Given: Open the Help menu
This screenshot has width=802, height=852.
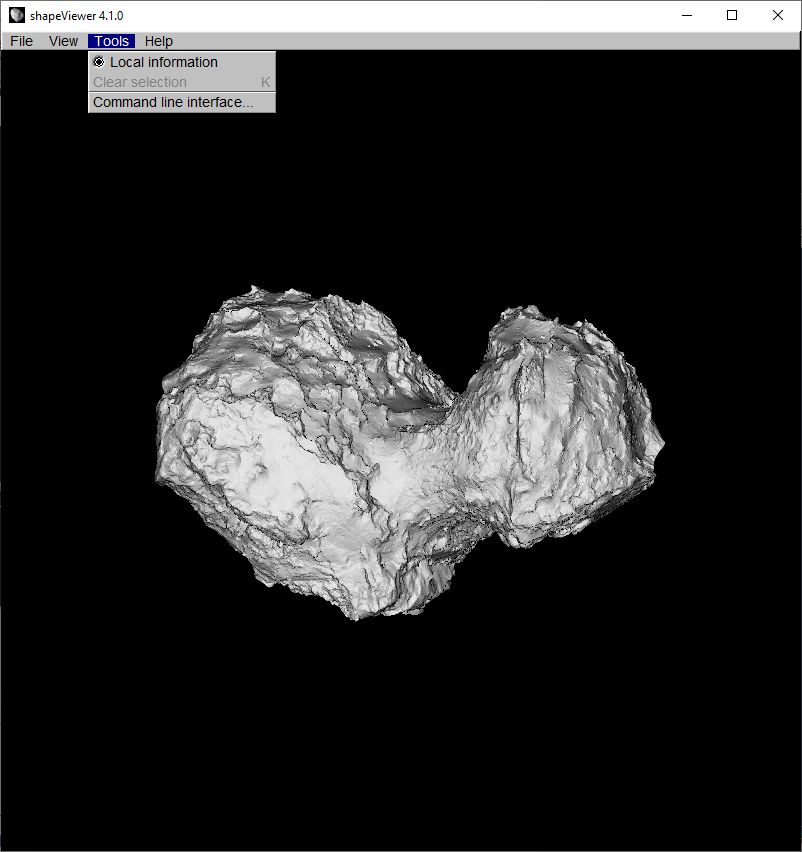Looking at the screenshot, I should (x=159, y=41).
